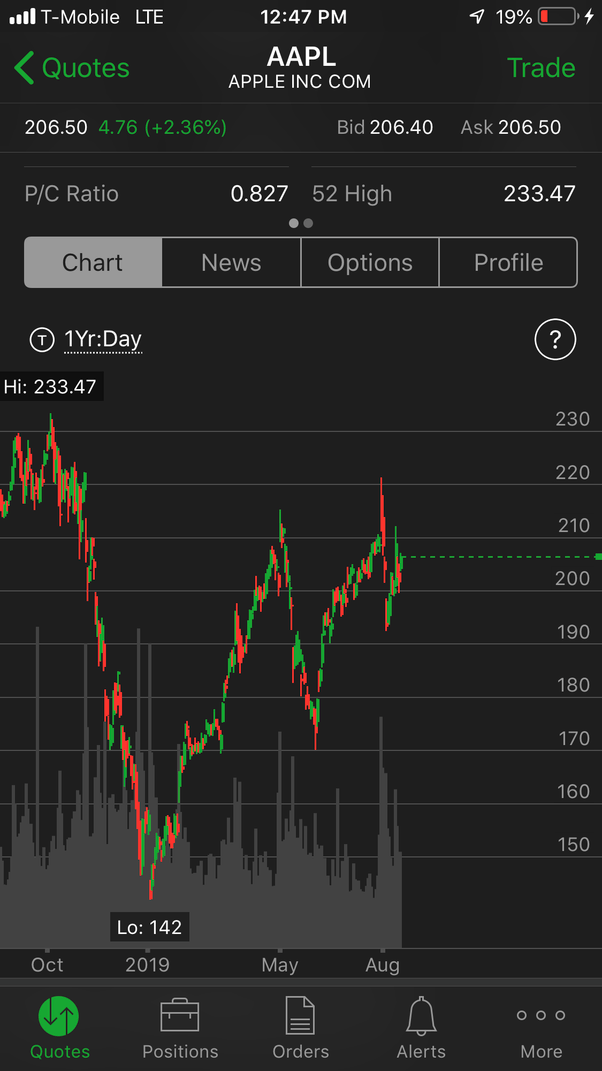This screenshot has width=602, height=1071.
Task: Open chart help question mark icon
Action: pyautogui.click(x=556, y=339)
